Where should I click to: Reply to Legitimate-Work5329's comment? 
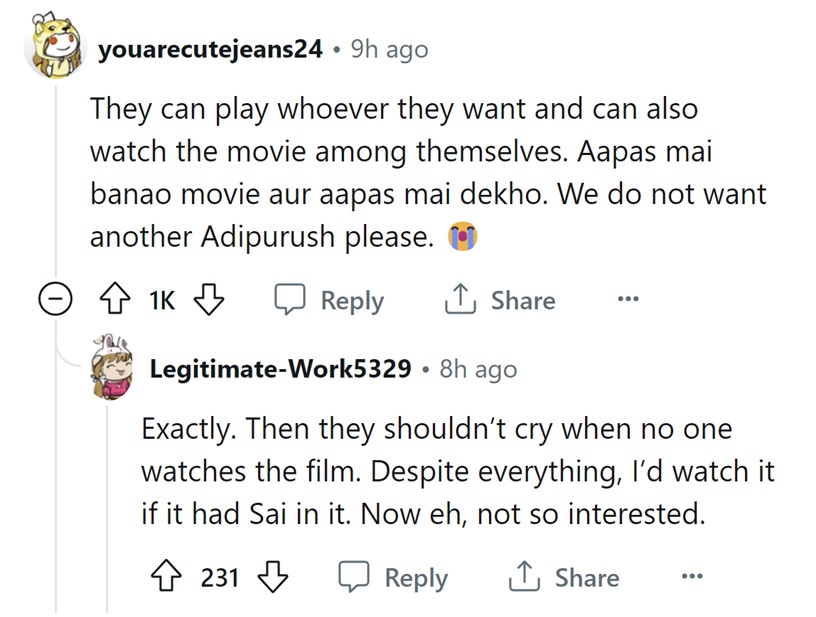pyautogui.click(x=393, y=578)
